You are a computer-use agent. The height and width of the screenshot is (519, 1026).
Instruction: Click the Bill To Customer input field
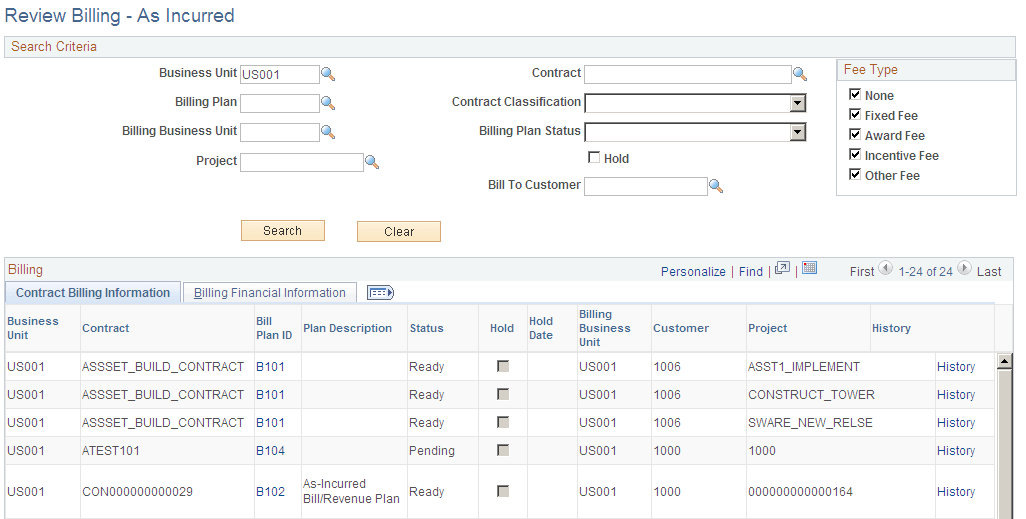(x=646, y=186)
